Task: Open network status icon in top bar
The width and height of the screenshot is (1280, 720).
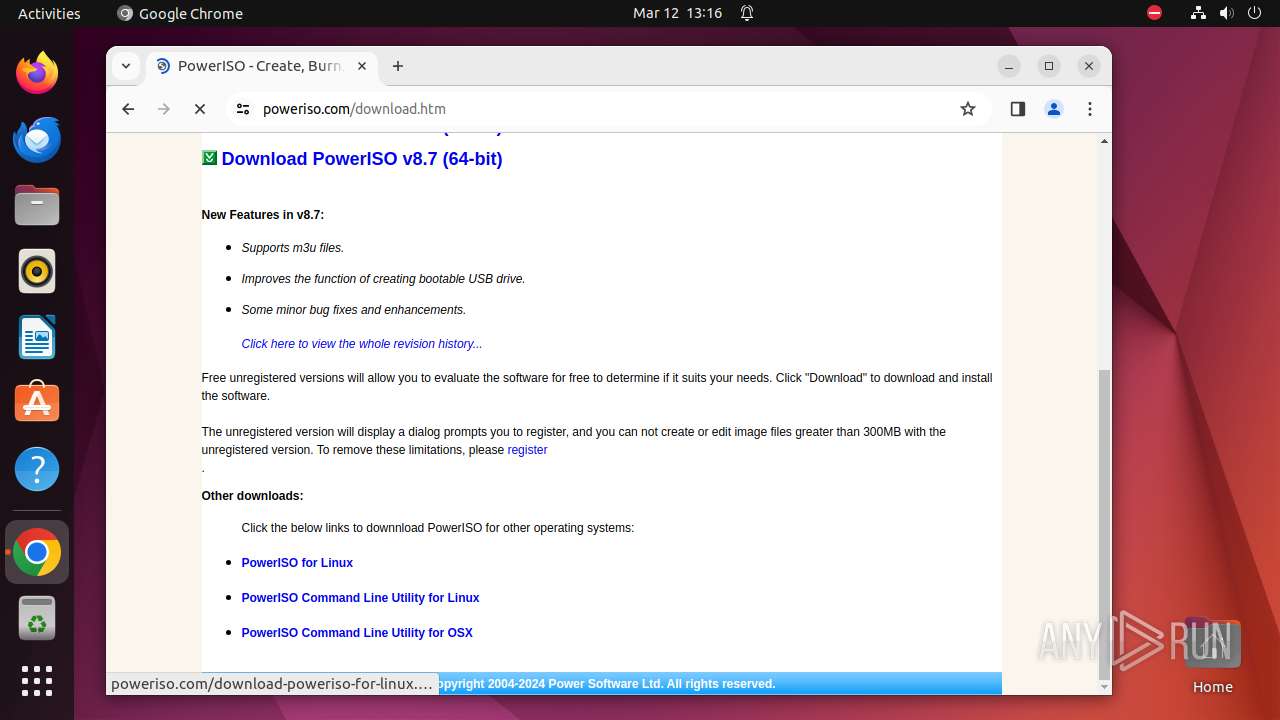Action: click(x=1198, y=13)
